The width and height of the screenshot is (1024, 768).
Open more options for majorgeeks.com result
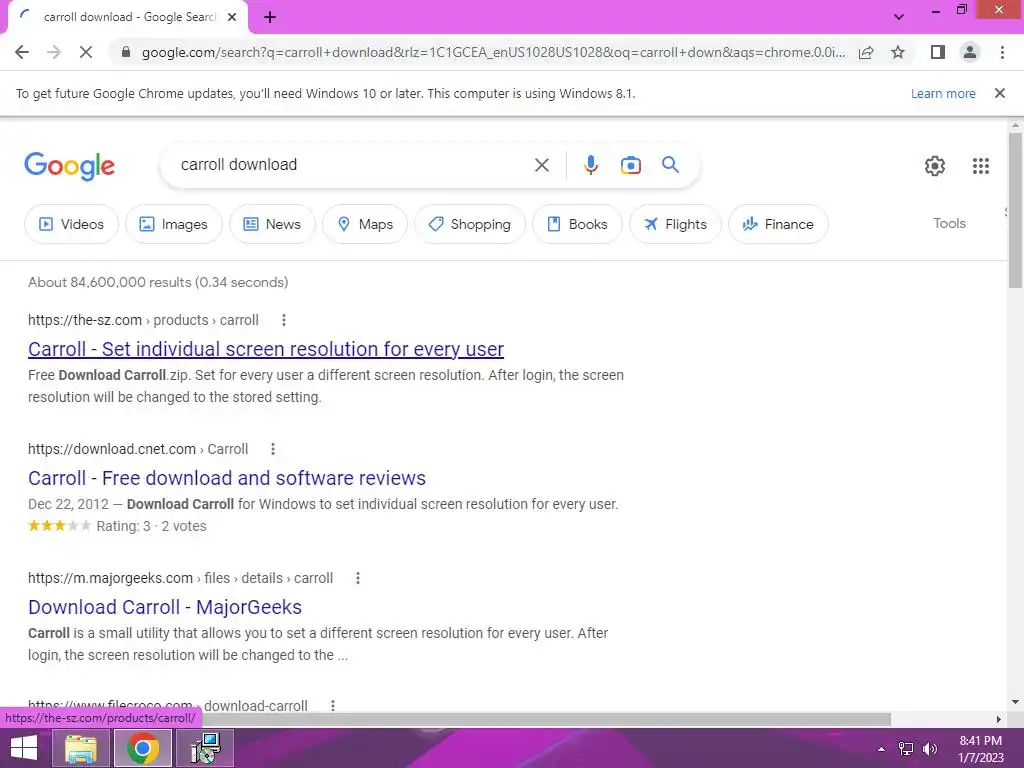tap(358, 578)
